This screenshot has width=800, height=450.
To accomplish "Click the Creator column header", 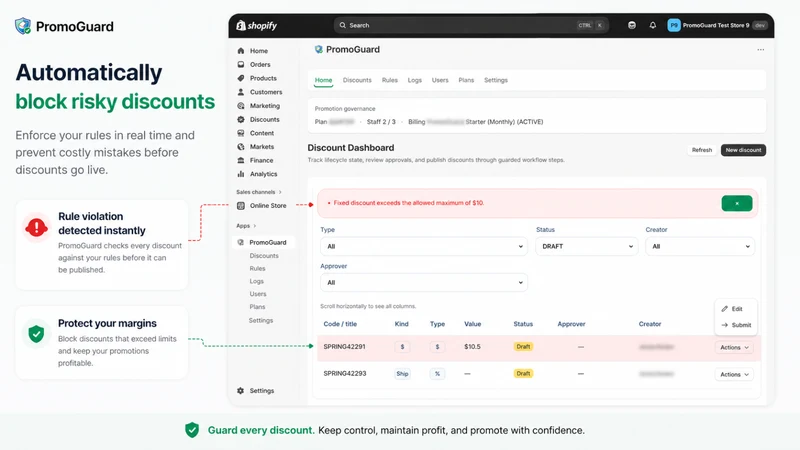I will tap(649, 324).
